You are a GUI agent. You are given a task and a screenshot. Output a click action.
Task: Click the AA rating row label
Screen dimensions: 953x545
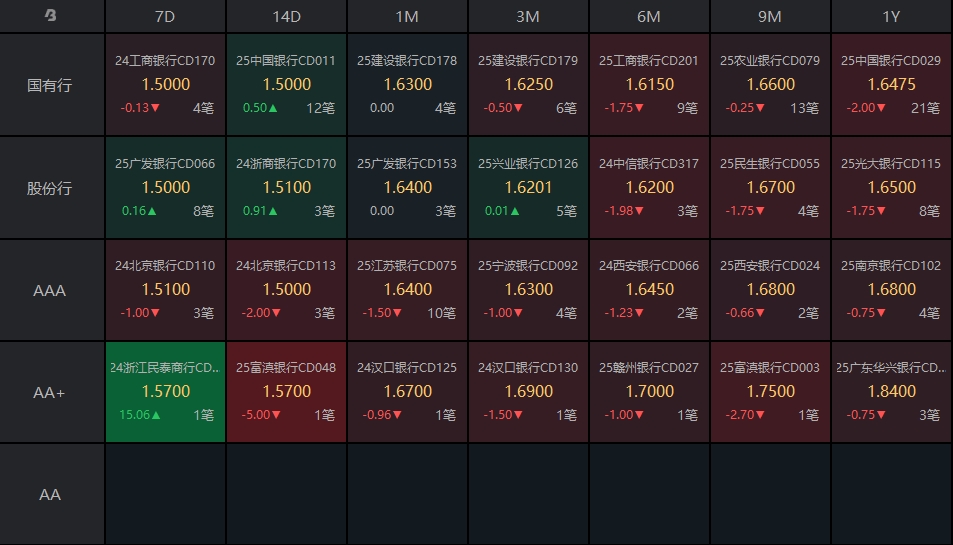[x=50, y=495]
